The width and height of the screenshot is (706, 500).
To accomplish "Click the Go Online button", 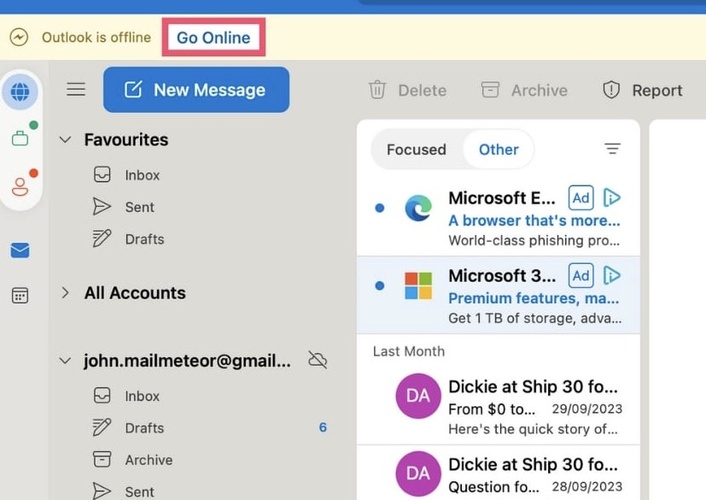I will [213, 37].
